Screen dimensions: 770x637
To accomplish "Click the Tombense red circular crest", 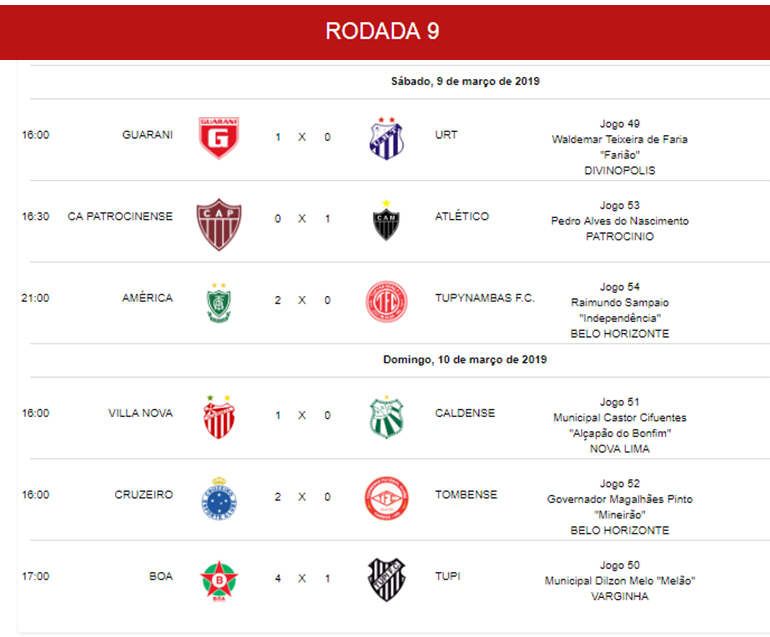I will coord(386,498).
